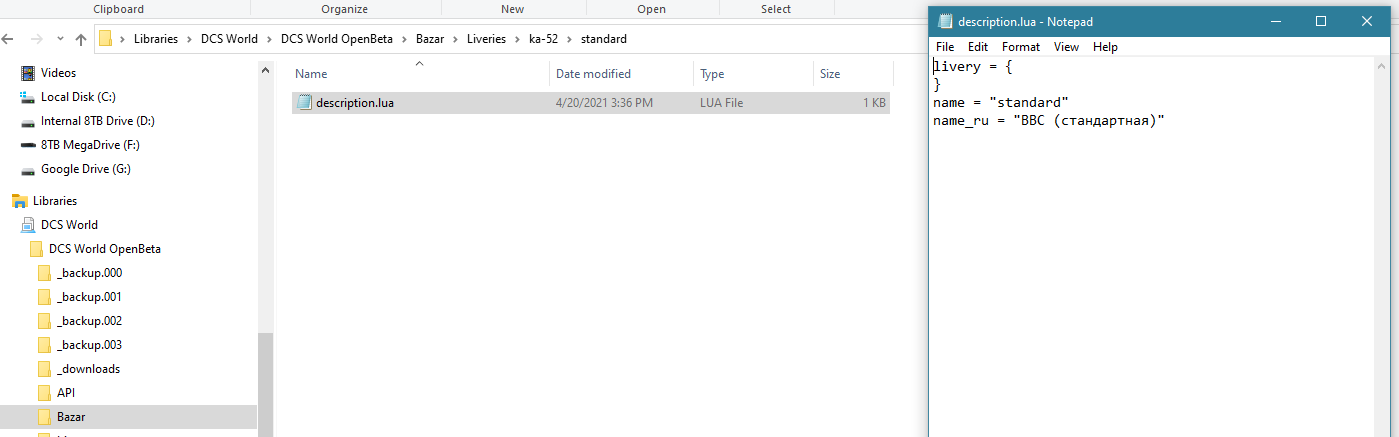
Task: Select the standard breadcrumb segment
Action: coord(604,39)
